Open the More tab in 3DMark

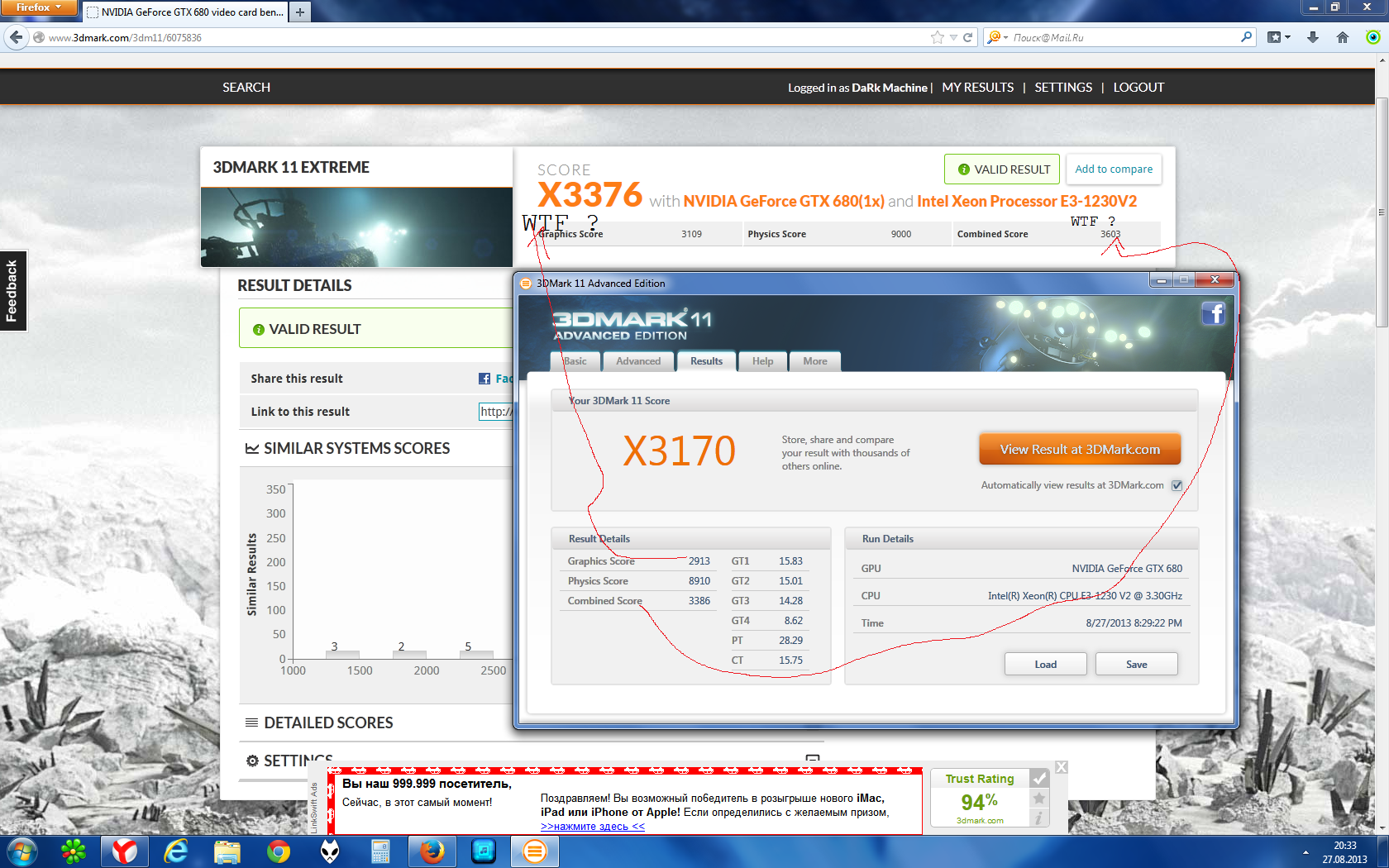[814, 361]
